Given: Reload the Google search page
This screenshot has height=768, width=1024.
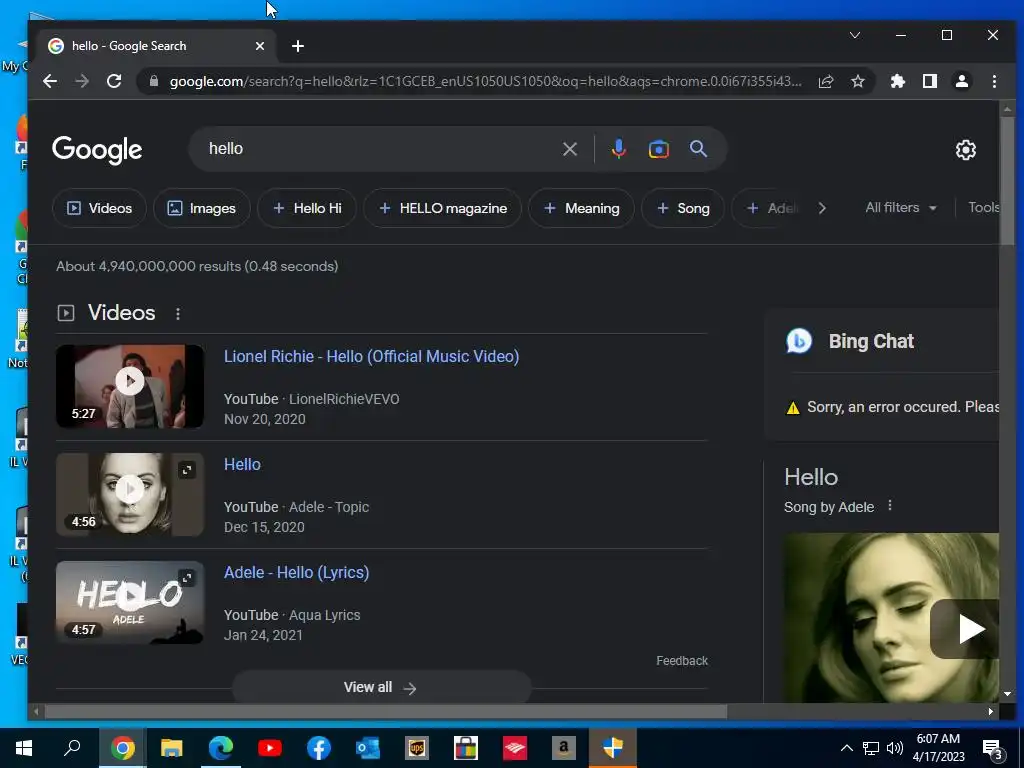Looking at the screenshot, I should pos(114,81).
